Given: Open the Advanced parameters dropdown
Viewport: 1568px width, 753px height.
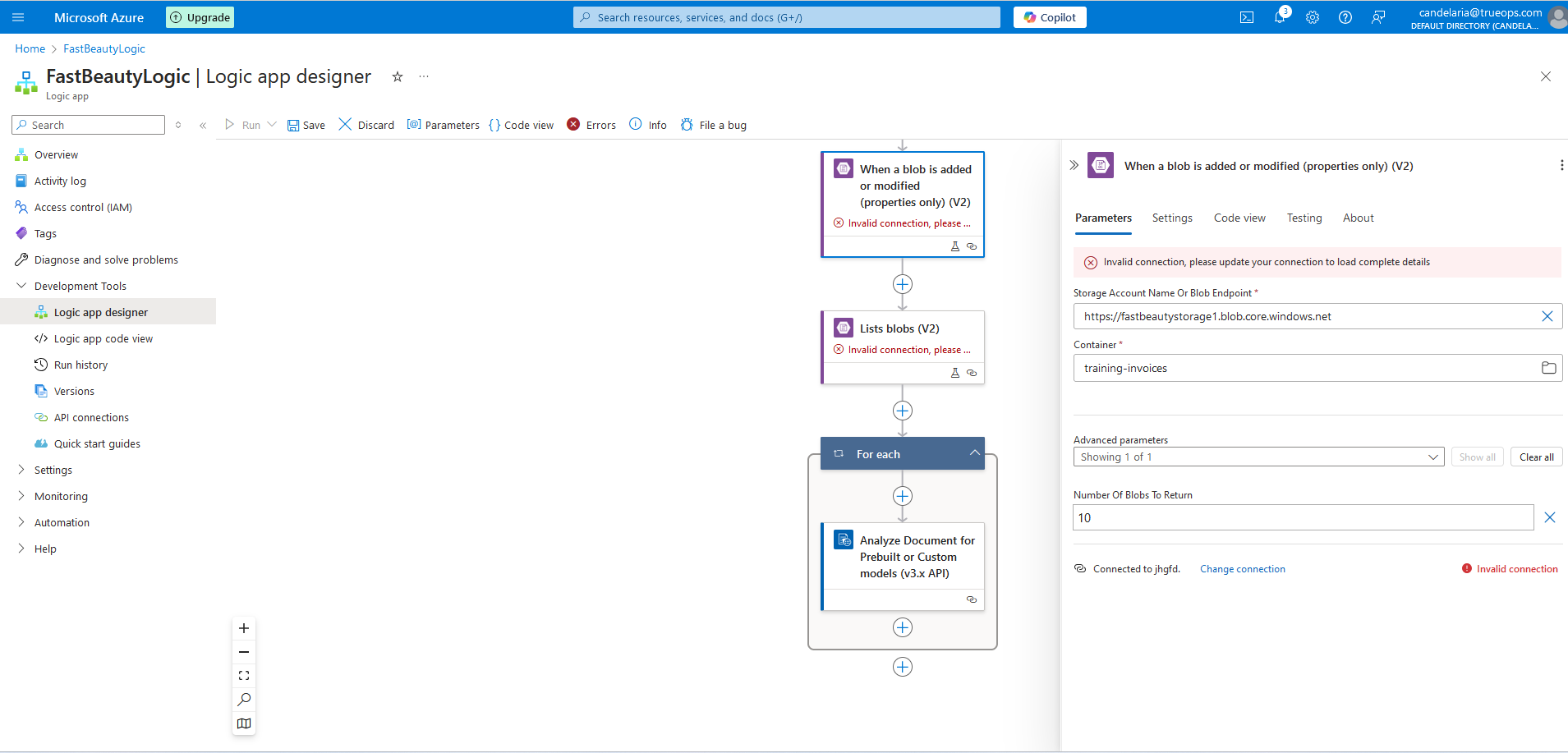Looking at the screenshot, I should 1258,457.
